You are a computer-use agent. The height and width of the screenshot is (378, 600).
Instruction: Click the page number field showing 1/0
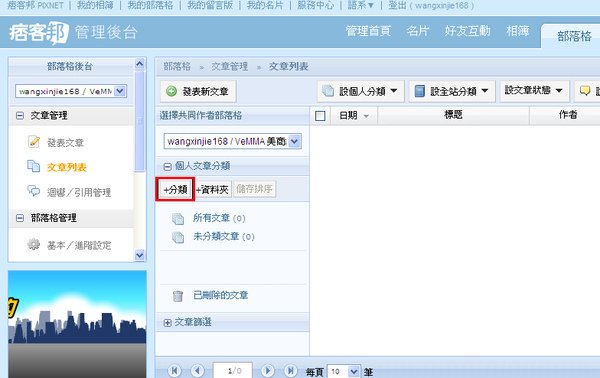233,371
